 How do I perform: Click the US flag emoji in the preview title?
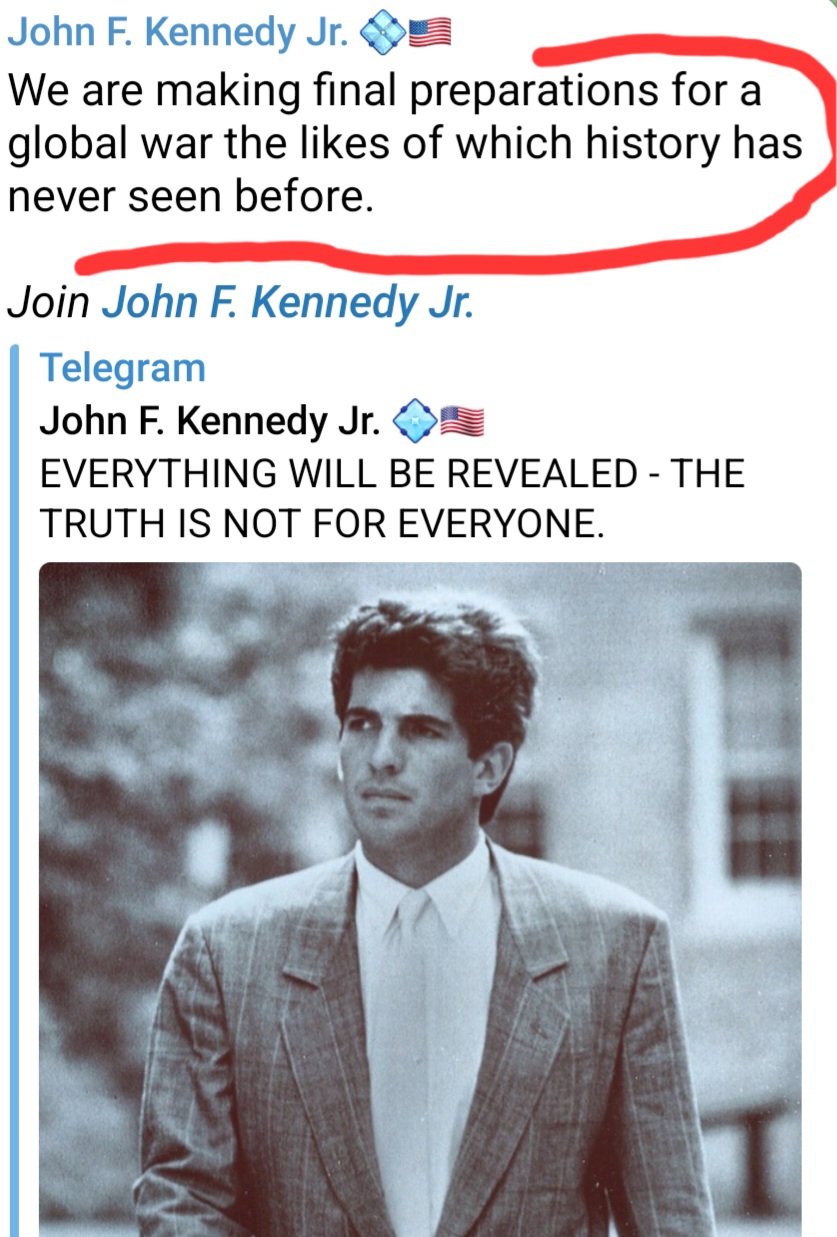point(462,422)
